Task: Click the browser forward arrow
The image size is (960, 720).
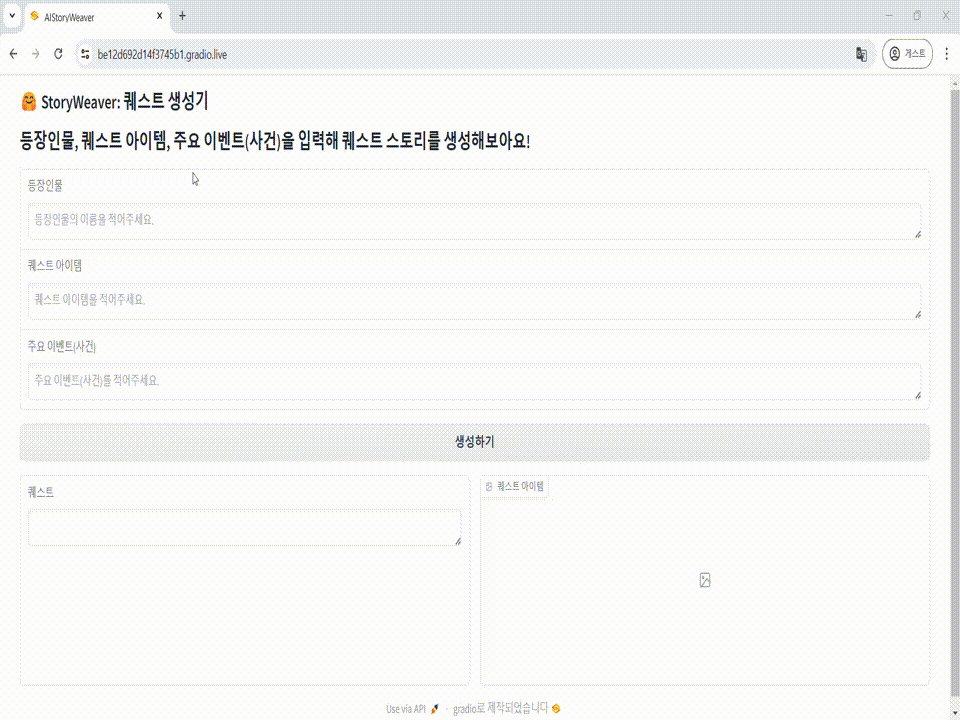Action: [x=36, y=54]
